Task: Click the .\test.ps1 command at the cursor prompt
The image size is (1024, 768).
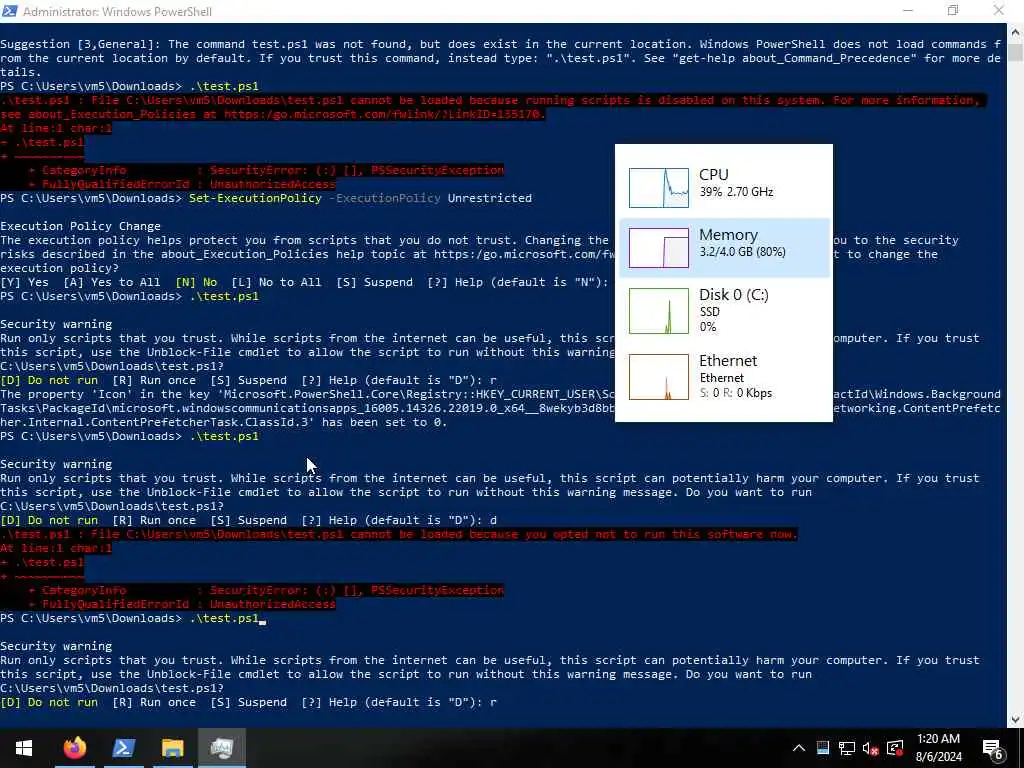Action: pyautogui.click(x=224, y=618)
